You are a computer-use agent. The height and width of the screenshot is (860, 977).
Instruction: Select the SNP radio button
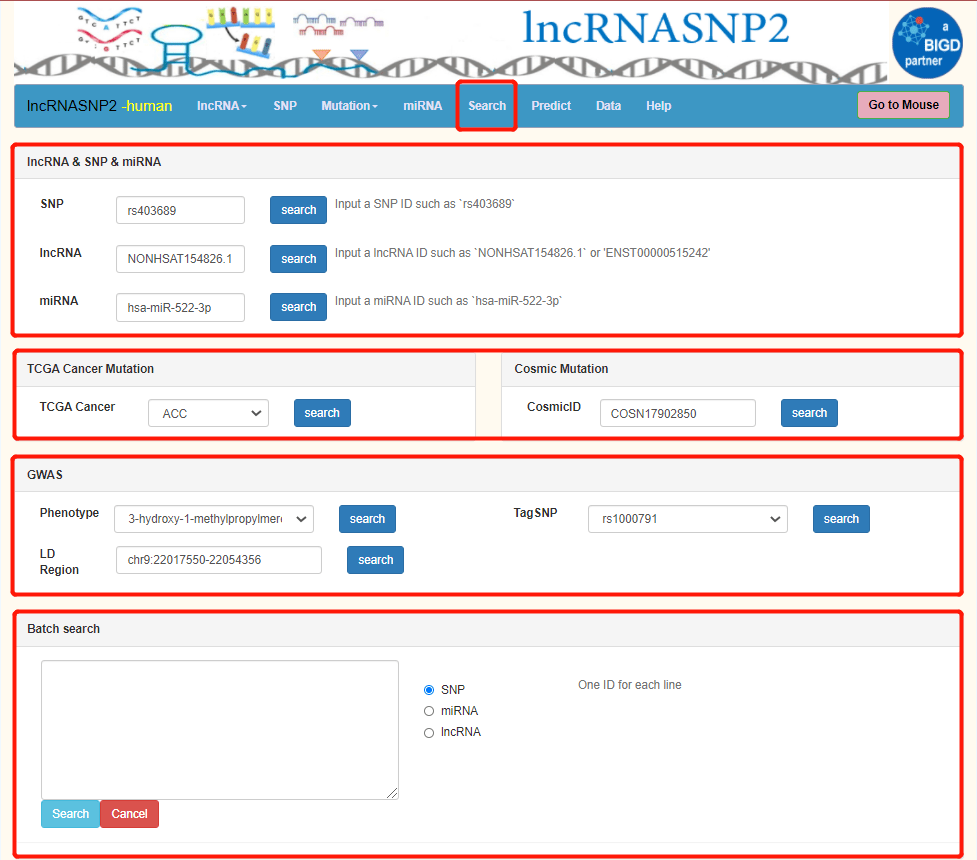[429, 690]
